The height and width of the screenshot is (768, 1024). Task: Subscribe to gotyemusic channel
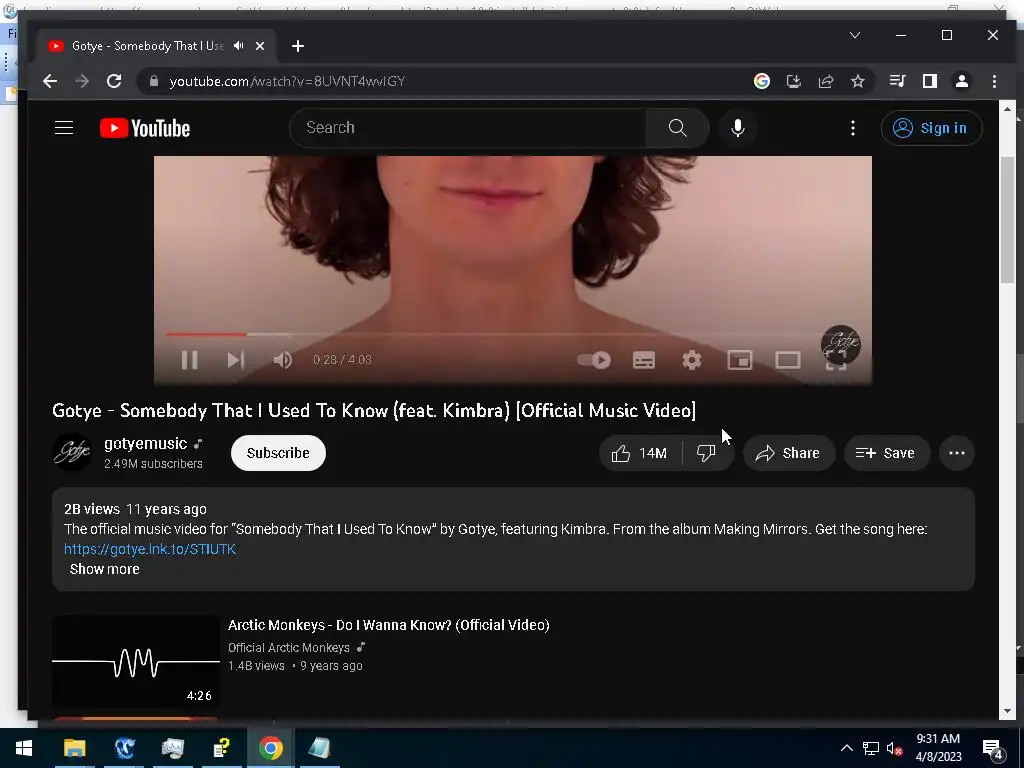pyautogui.click(x=278, y=453)
